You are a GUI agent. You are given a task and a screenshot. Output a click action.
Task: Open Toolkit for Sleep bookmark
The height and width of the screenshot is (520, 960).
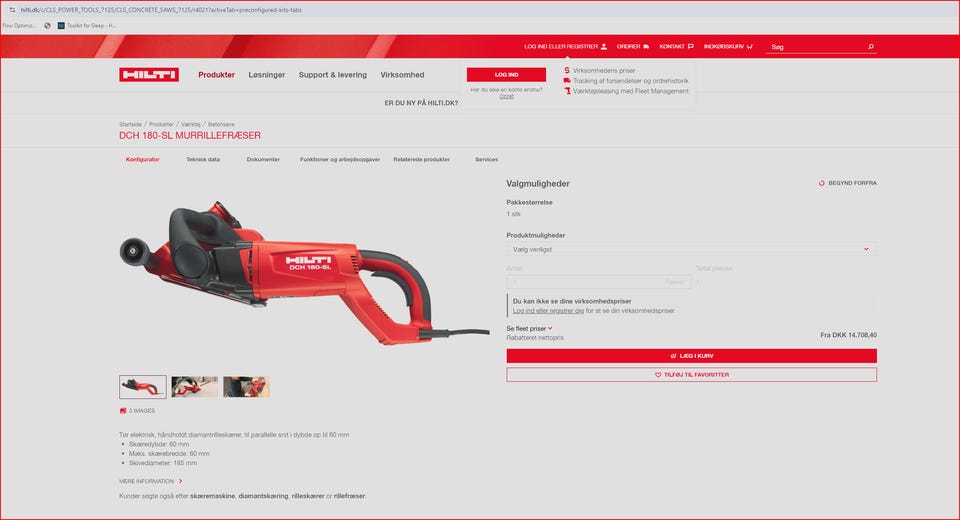coord(87,26)
